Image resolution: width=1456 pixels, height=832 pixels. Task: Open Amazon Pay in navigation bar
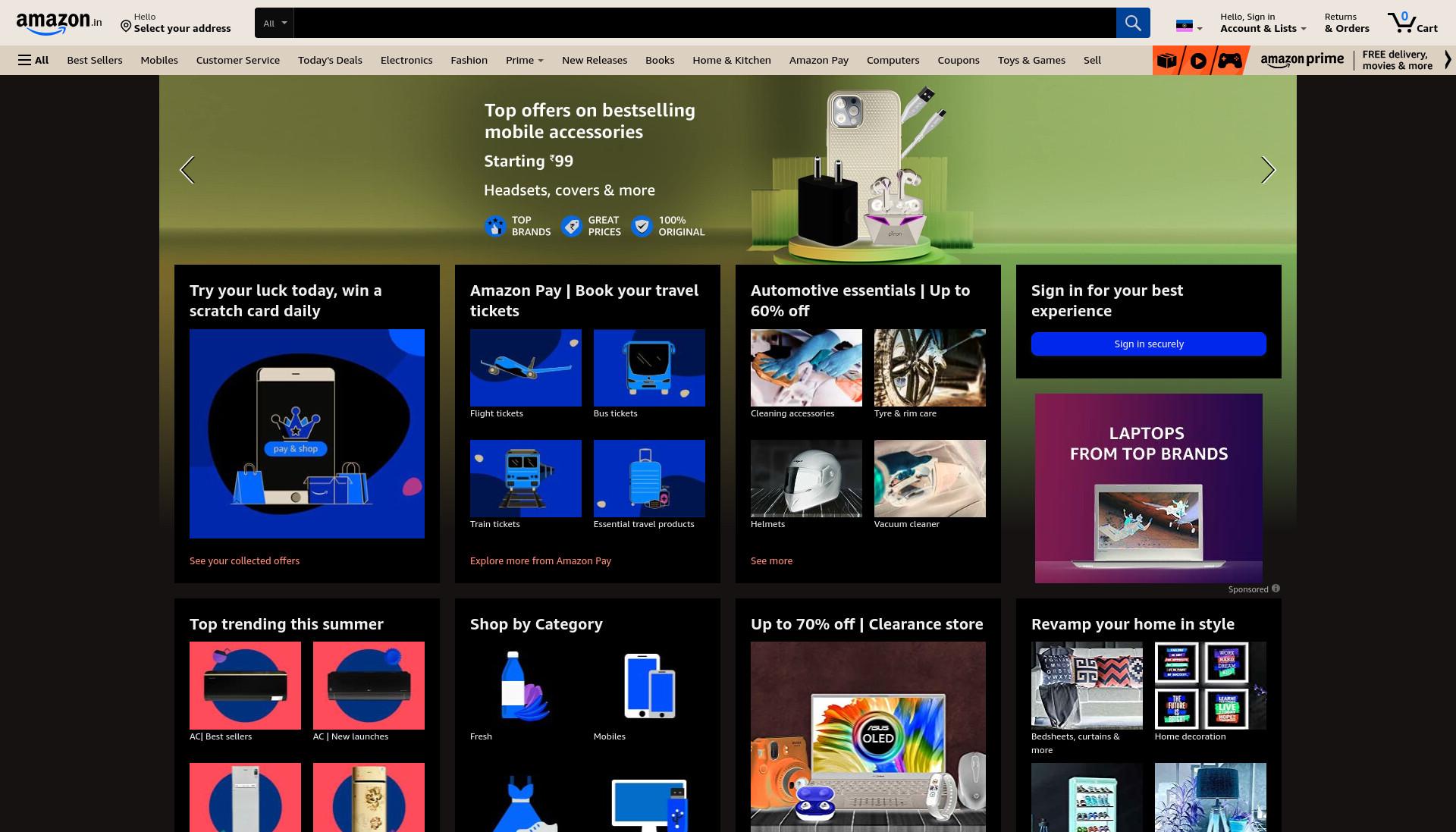coord(819,60)
